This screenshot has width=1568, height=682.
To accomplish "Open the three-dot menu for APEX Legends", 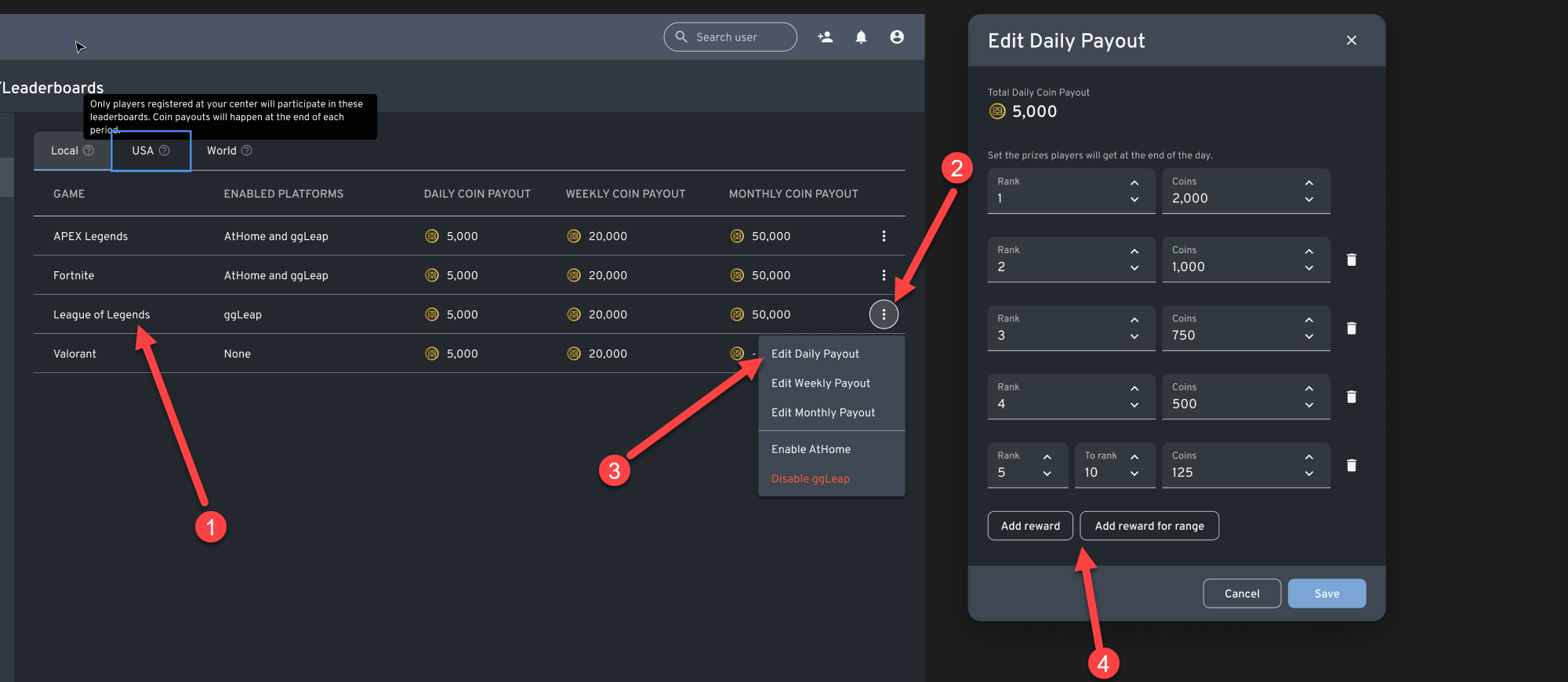I will (884, 236).
